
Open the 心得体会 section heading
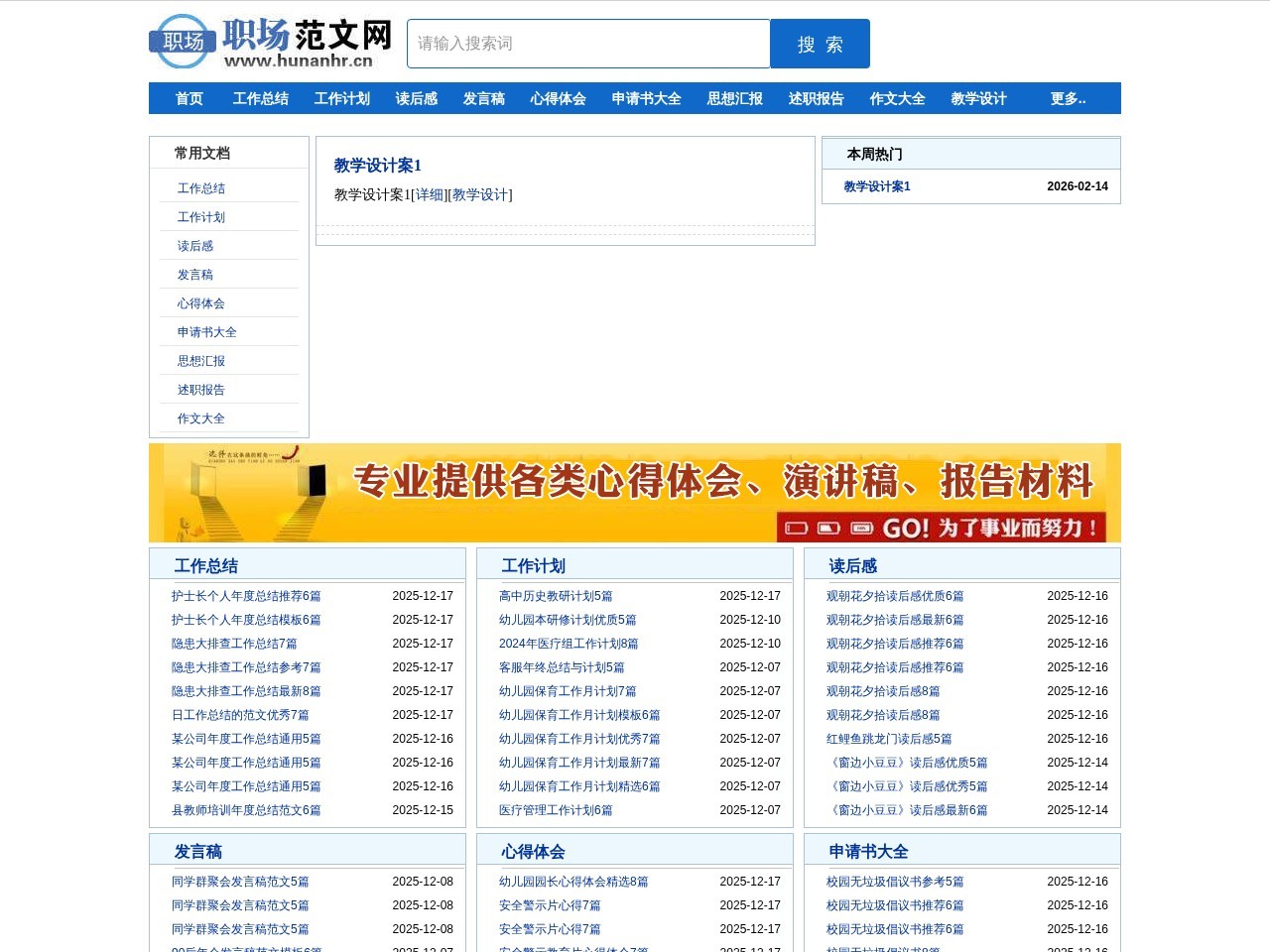[x=534, y=852]
